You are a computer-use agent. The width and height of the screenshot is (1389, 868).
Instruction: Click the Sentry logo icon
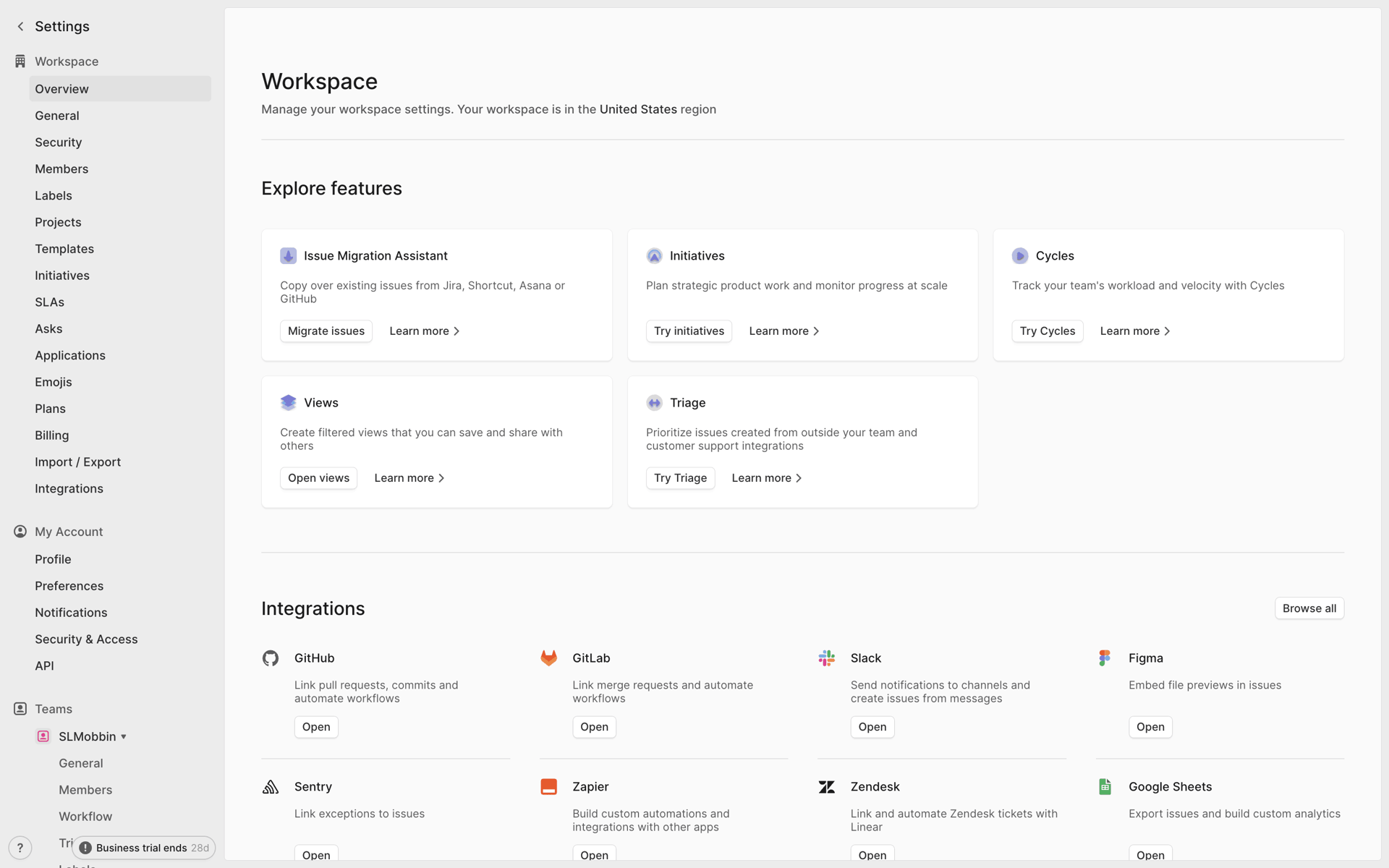click(271, 787)
